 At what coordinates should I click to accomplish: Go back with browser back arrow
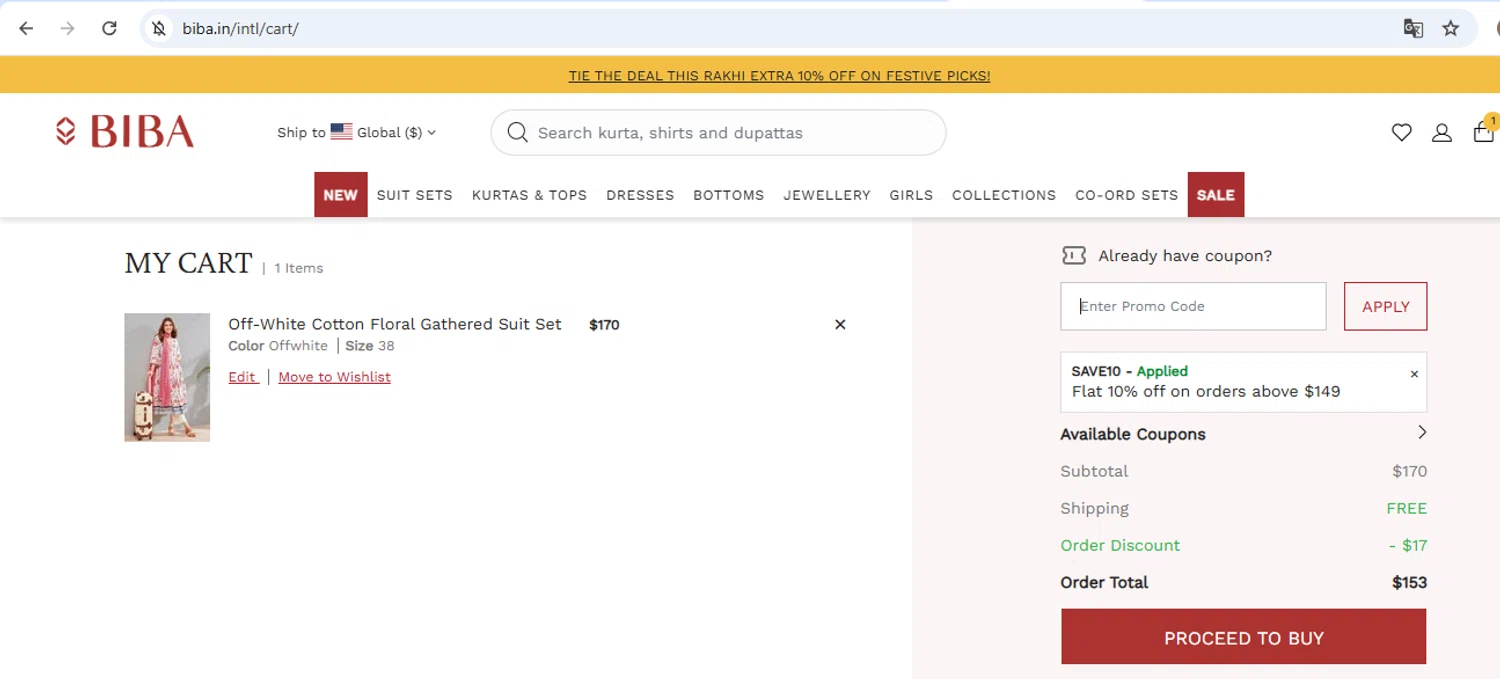(x=26, y=28)
